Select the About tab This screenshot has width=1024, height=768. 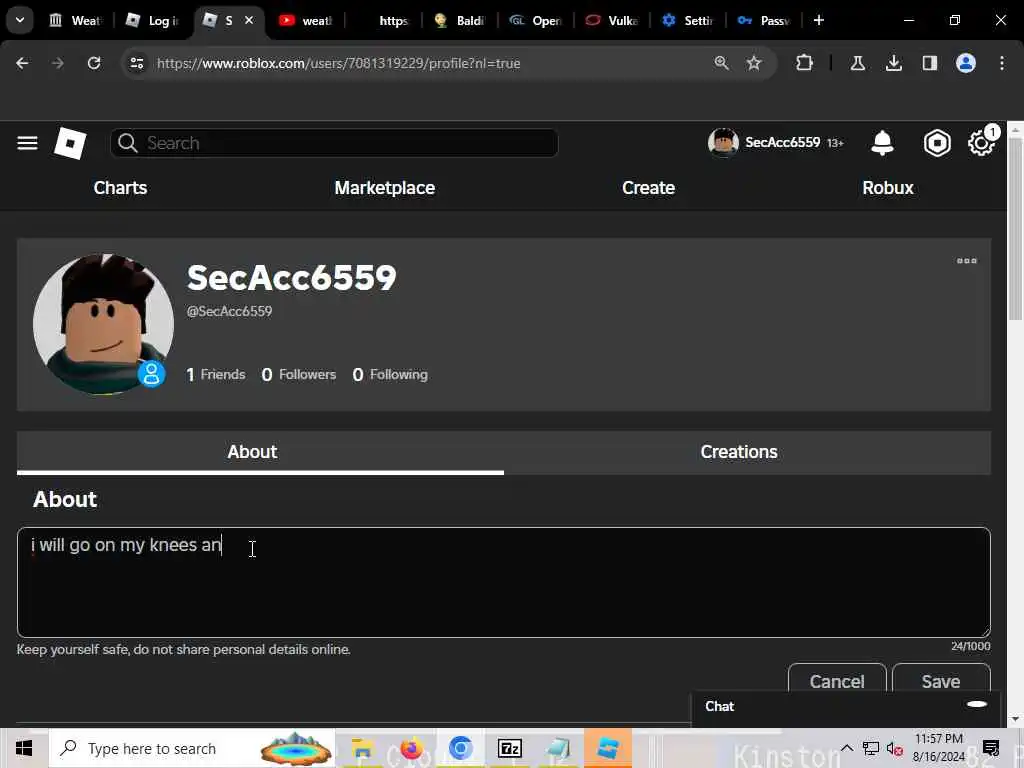click(x=252, y=452)
